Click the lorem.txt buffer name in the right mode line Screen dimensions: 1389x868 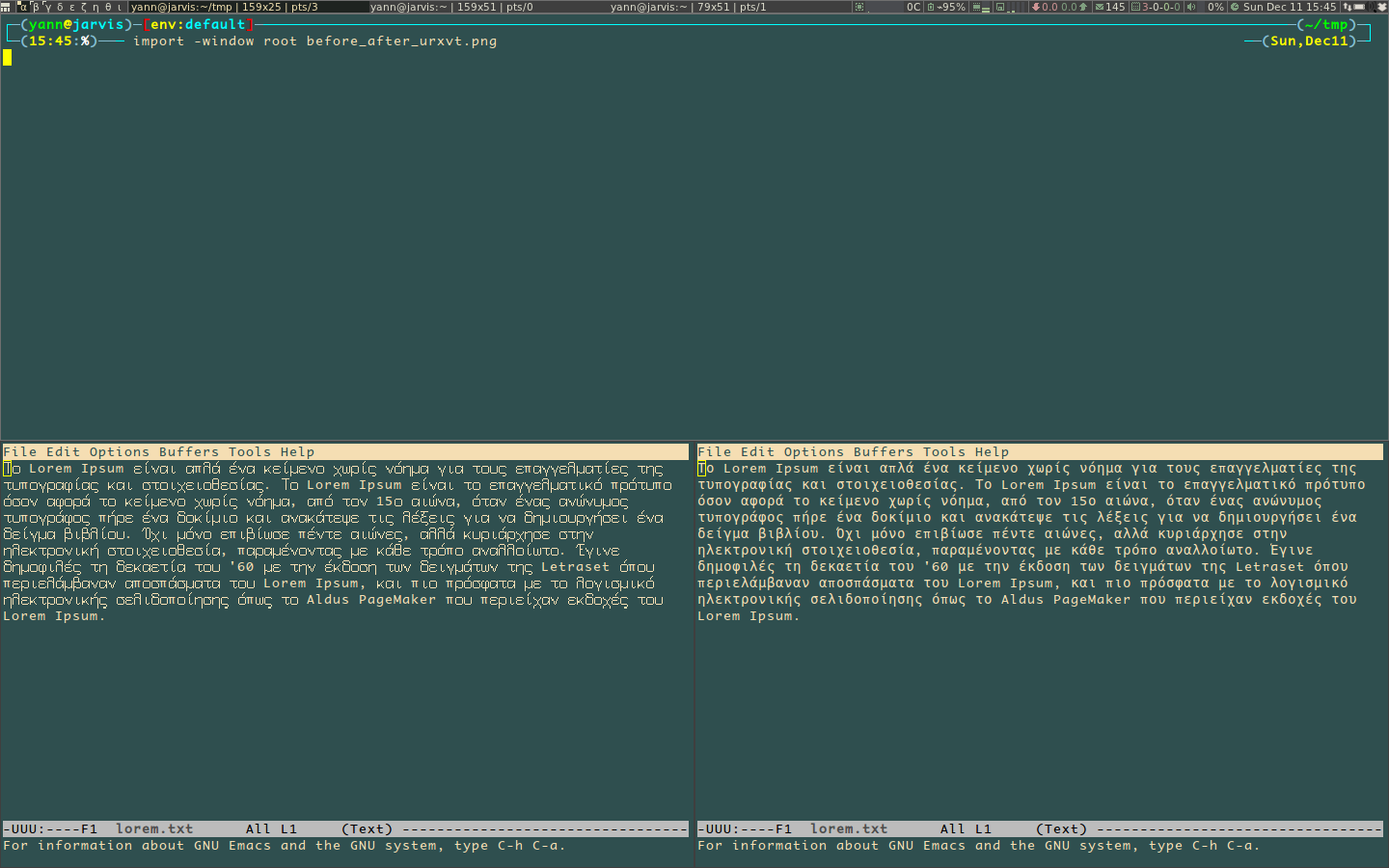click(x=849, y=828)
